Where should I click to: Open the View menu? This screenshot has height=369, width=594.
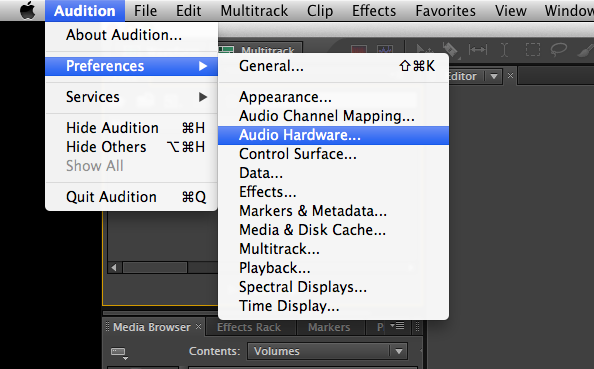511,11
